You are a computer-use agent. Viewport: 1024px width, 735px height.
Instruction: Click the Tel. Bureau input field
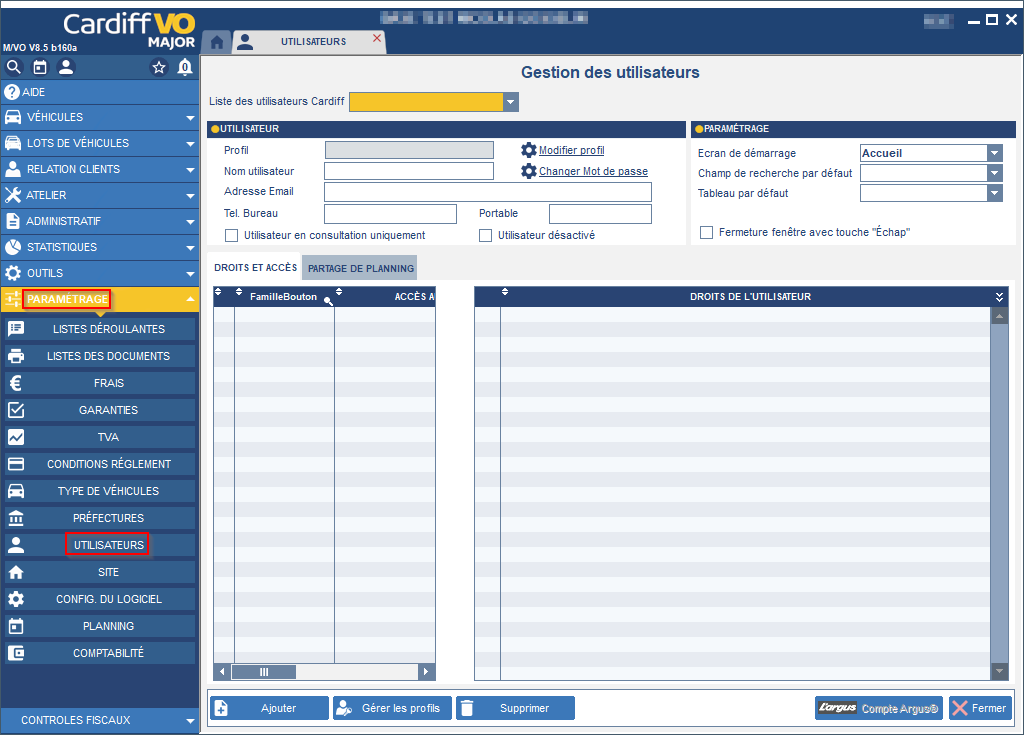[x=391, y=214]
